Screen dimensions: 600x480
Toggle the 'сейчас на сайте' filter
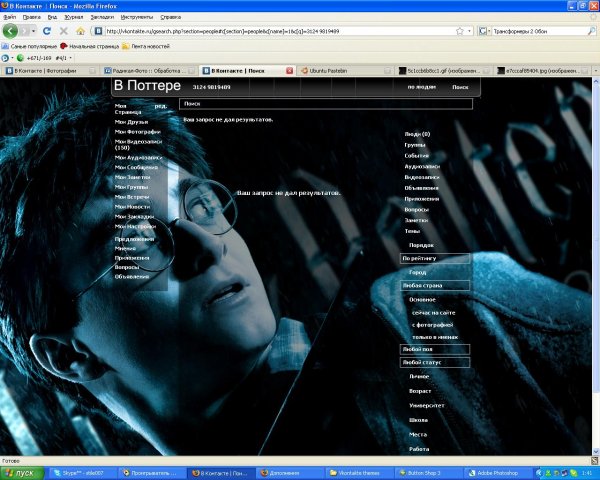coord(434,313)
